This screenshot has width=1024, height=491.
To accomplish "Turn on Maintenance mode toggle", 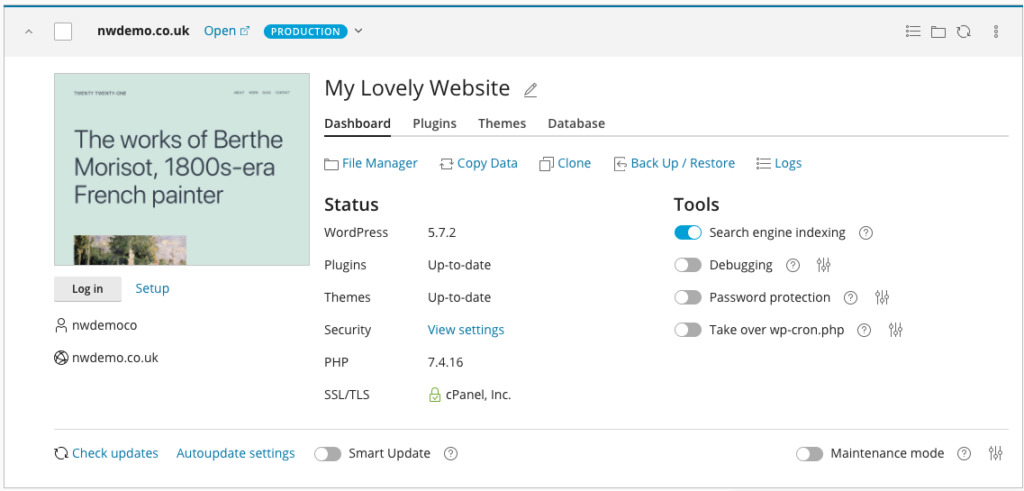I will pyautogui.click(x=810, y=454).
